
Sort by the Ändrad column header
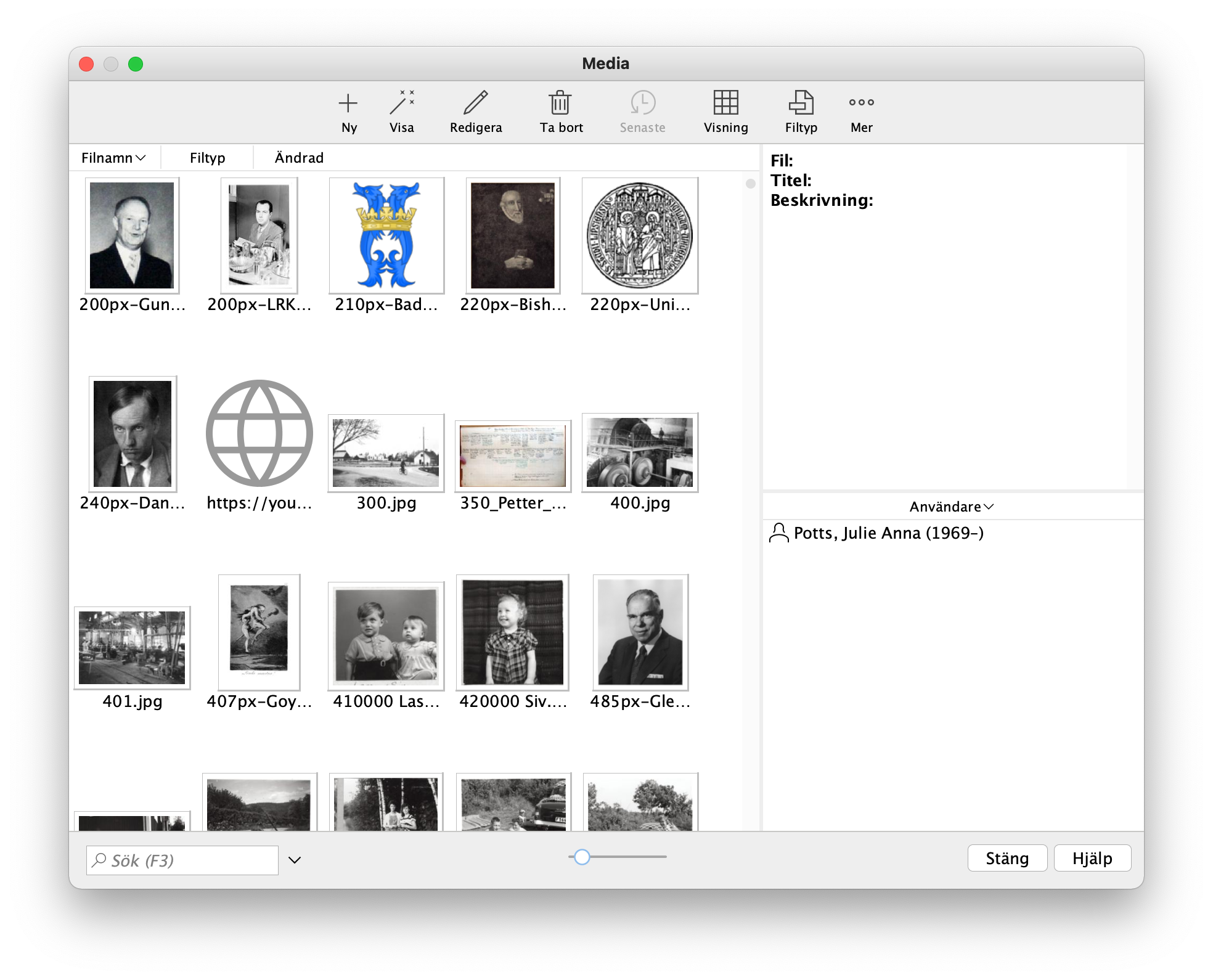pos(299,158)
